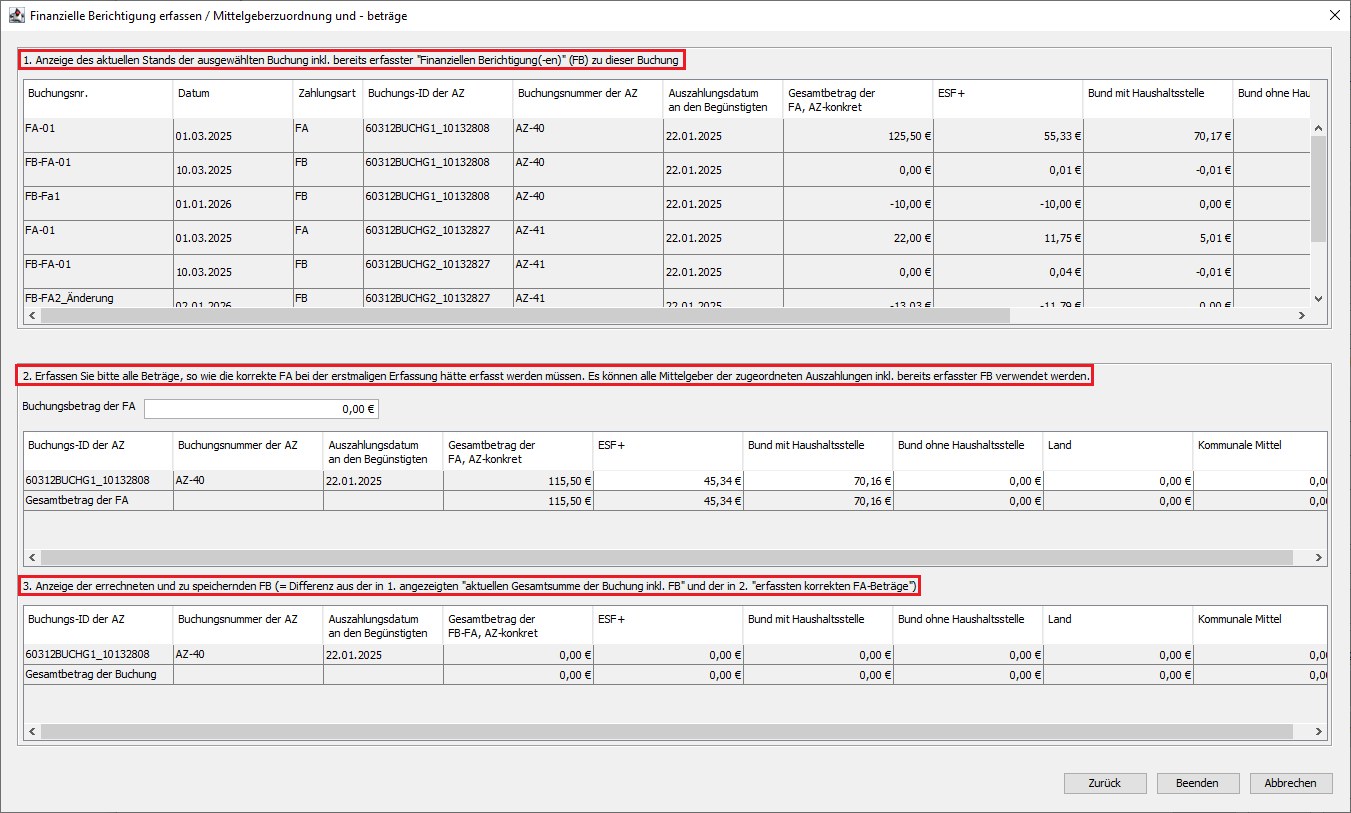Close the Finanzielle Berichtigung dialog window
1351x813 pixels.
click(x=1334, y=16)
